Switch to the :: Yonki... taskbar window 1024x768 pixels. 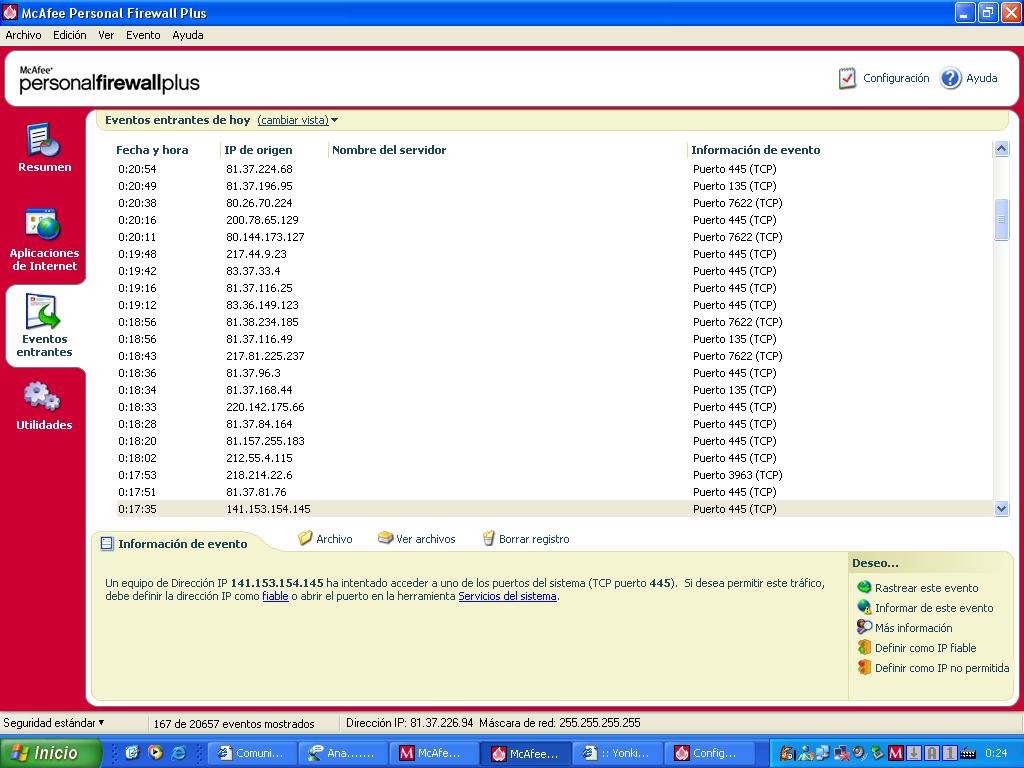coord(617,754)
